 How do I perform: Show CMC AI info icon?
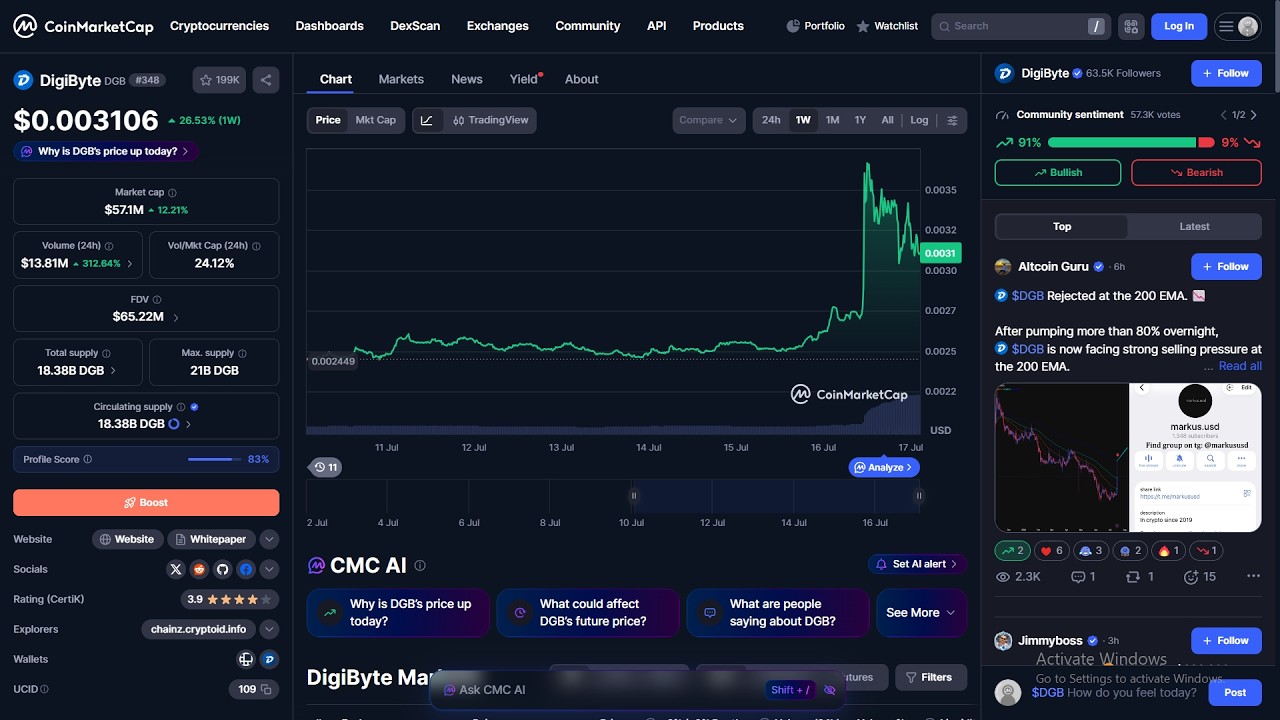click(420, 565)
